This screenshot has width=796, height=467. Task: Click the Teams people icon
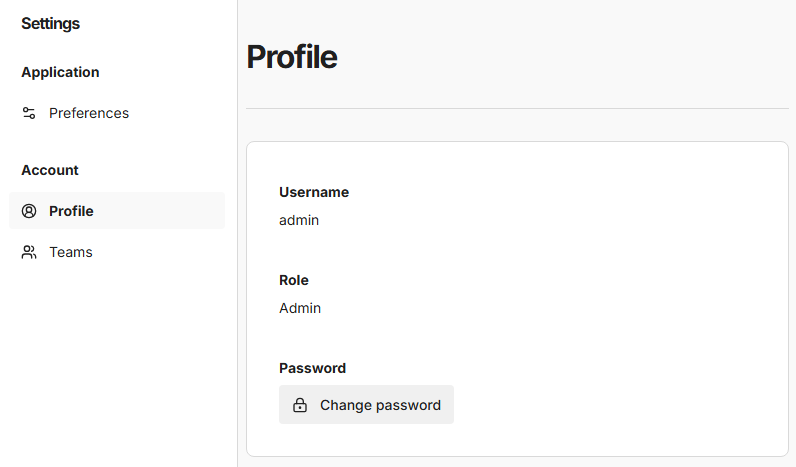click(x=29, y=252)
